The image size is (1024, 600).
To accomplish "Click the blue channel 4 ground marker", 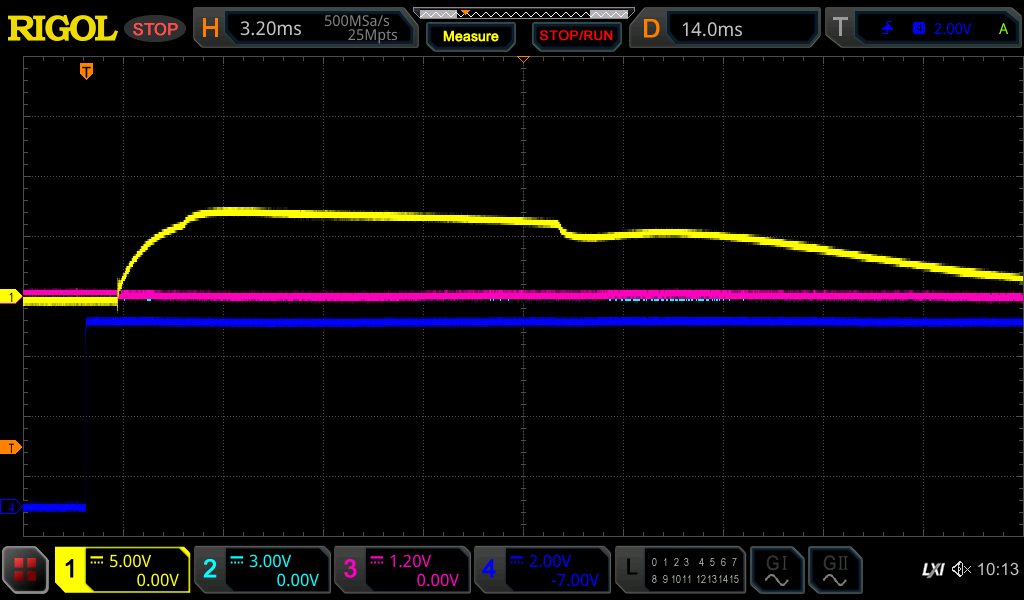I will [x=11, y=507].
